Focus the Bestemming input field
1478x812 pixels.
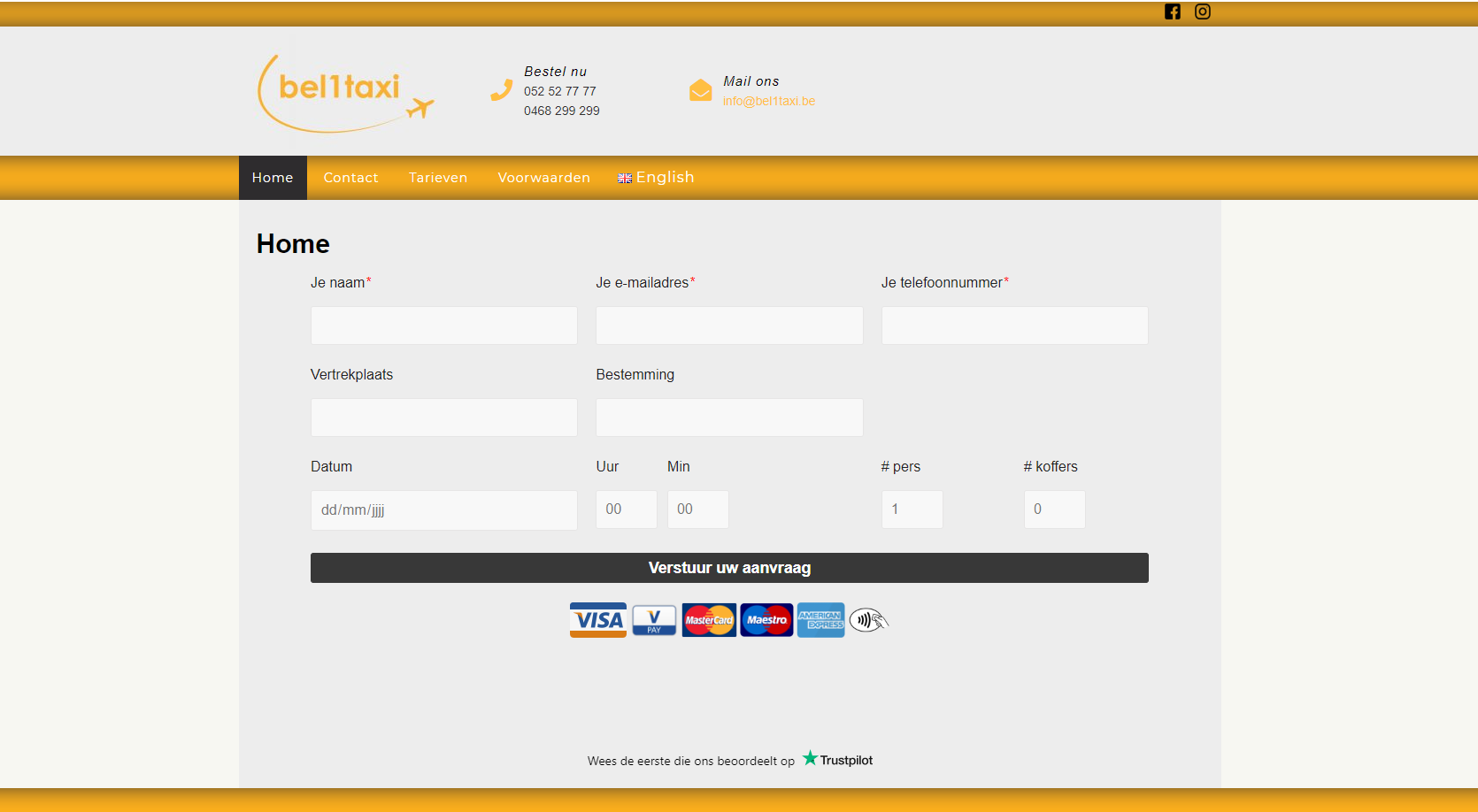pyautogui.click(x=729, y=417)
